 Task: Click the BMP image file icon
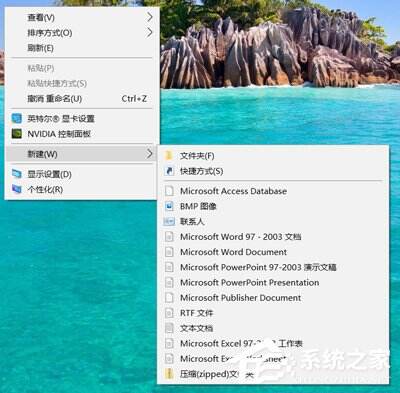pos(169,206)
